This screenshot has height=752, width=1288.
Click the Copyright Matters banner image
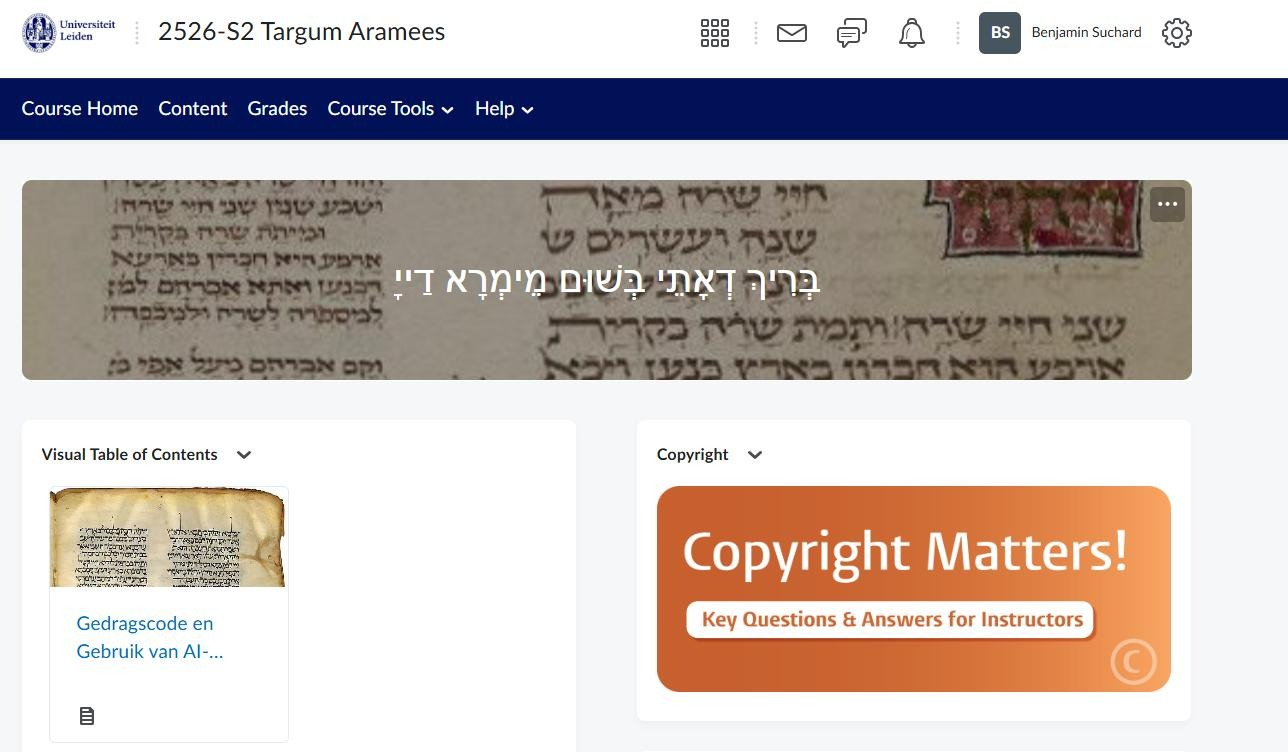(x=914, y=589)
